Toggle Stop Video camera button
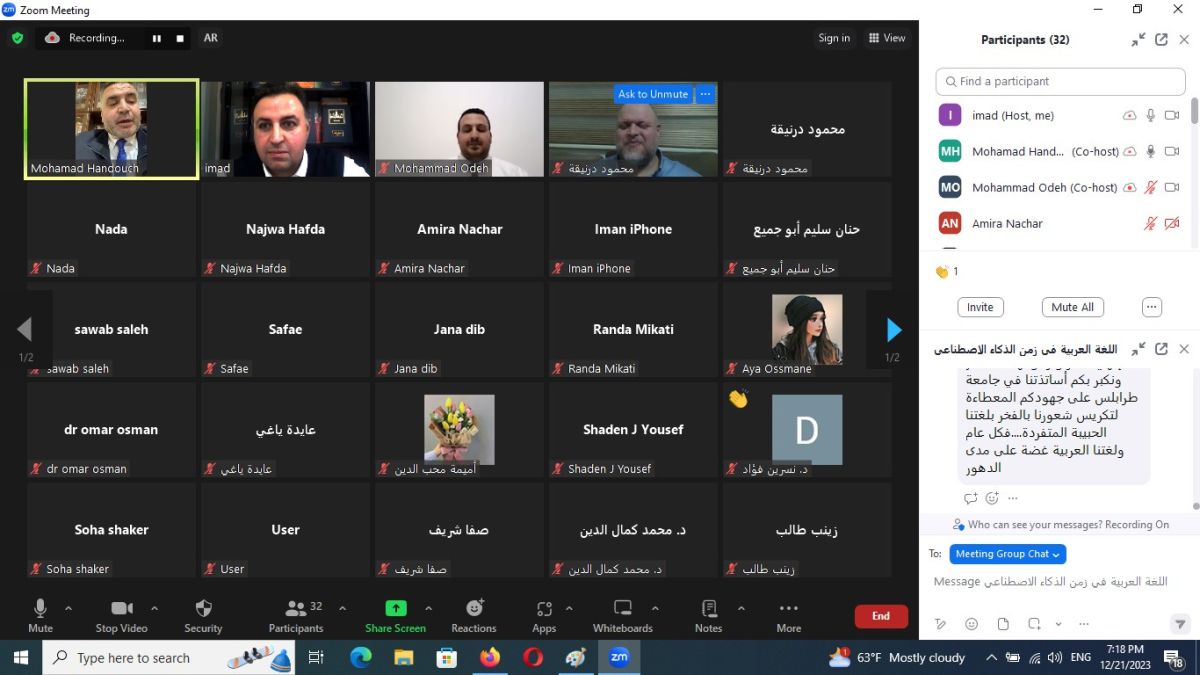 pos(121,615)
